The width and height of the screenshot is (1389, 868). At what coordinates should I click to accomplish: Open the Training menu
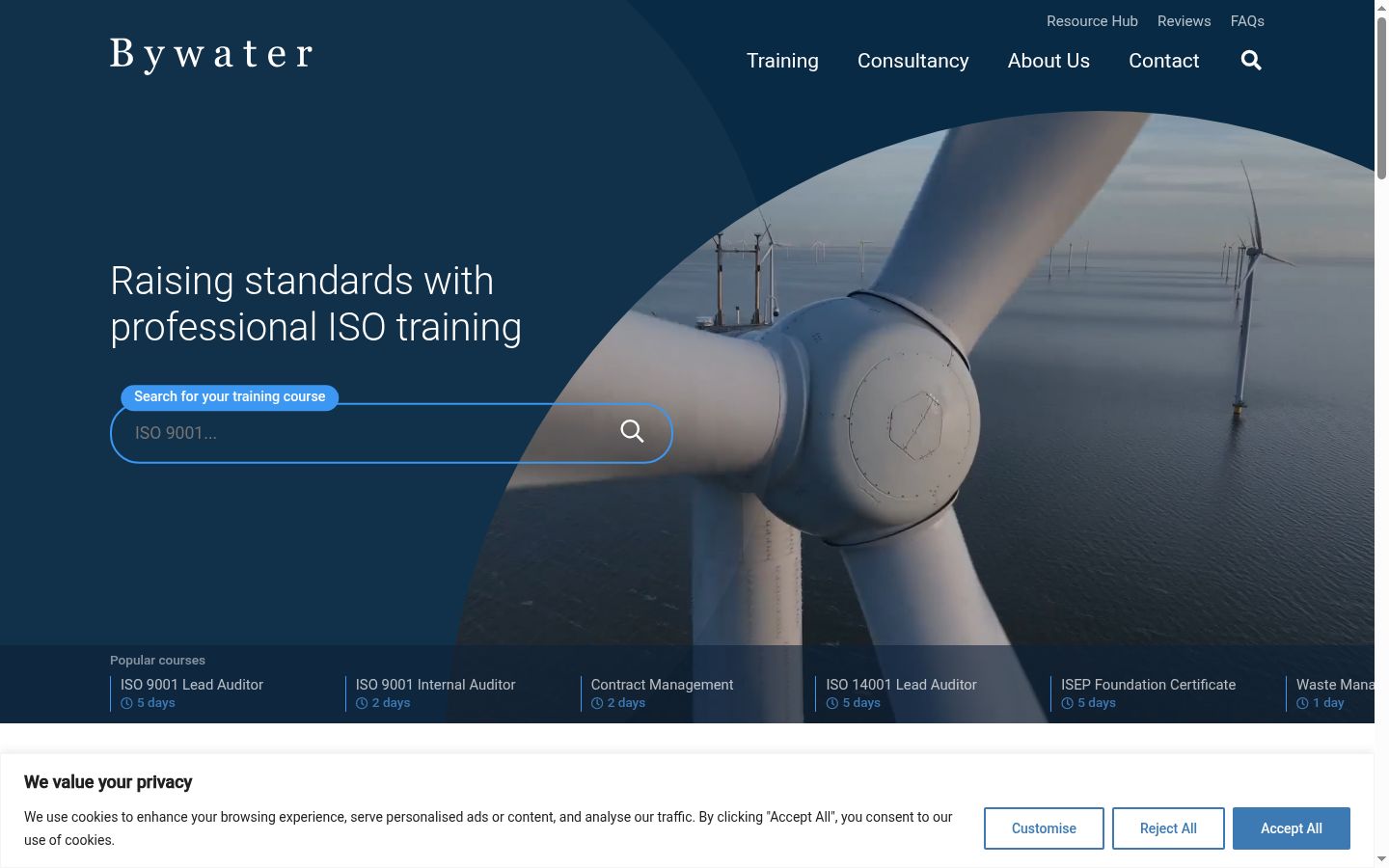[x=782, y=61]
